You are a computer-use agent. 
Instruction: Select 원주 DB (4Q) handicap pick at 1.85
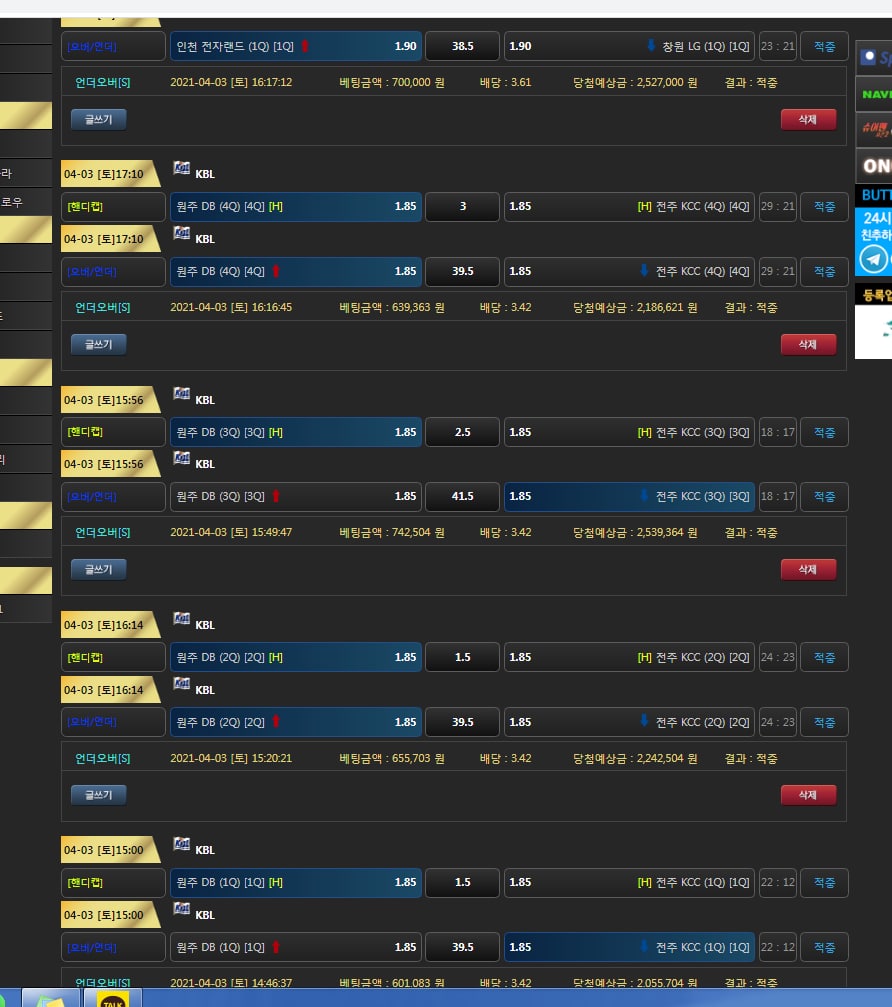(x=296, y=207)
